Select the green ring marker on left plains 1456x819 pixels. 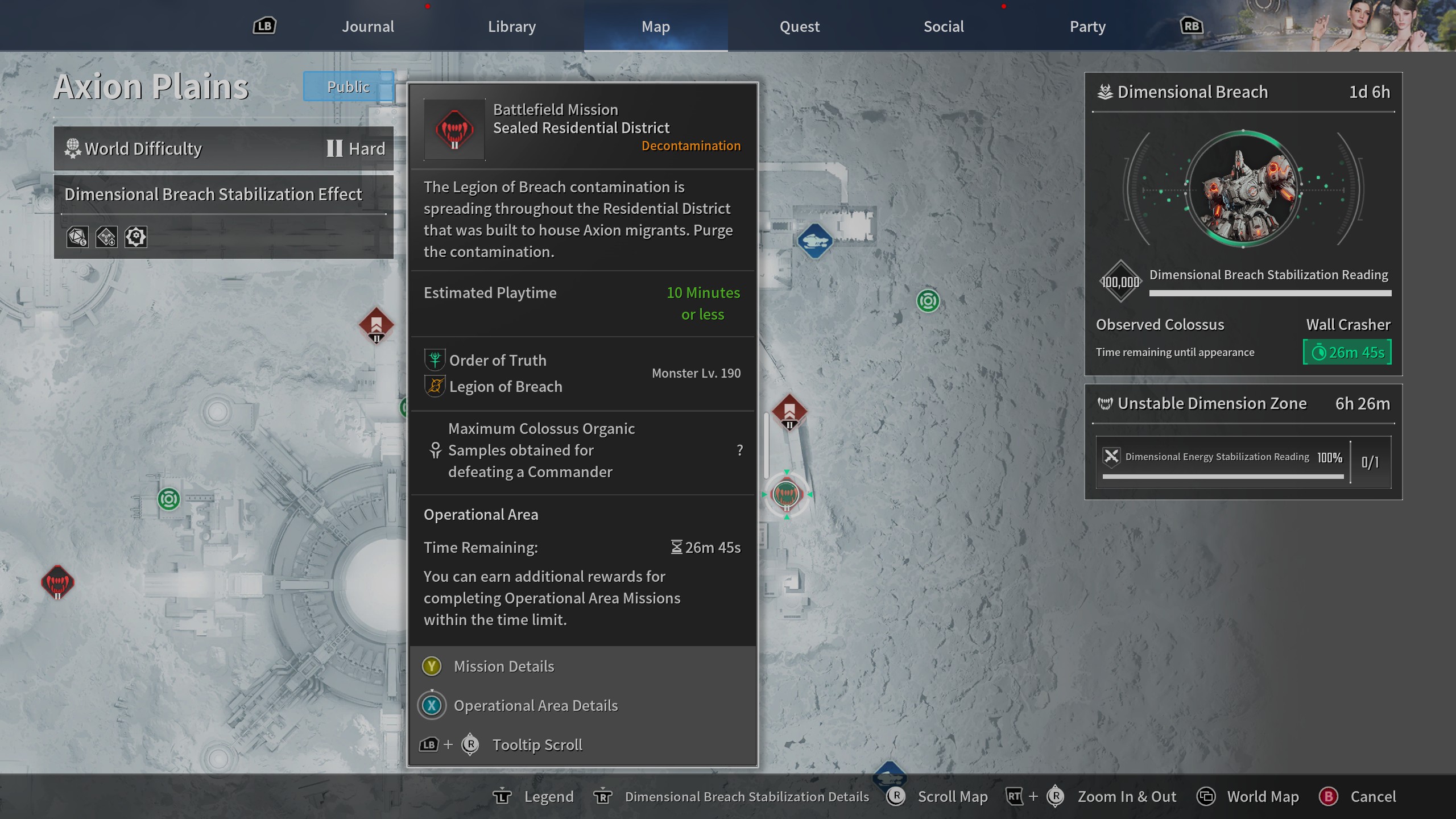169,499
